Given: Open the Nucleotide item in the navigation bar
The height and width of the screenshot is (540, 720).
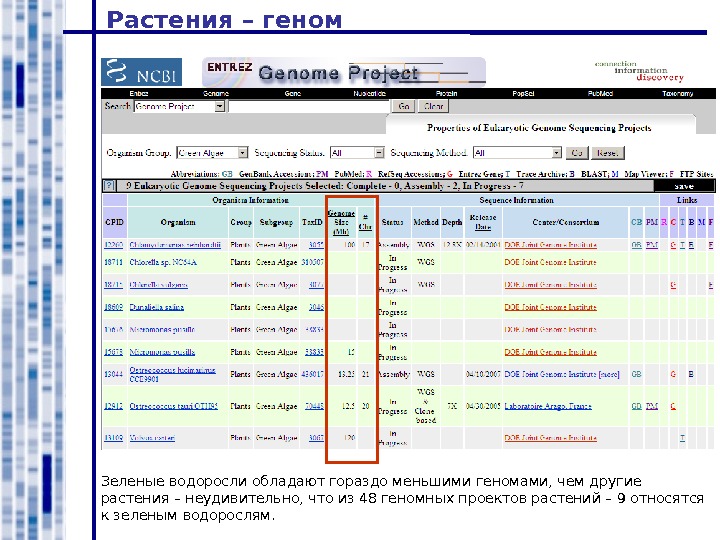Looking at the screenshot, I should coord(369,93).
